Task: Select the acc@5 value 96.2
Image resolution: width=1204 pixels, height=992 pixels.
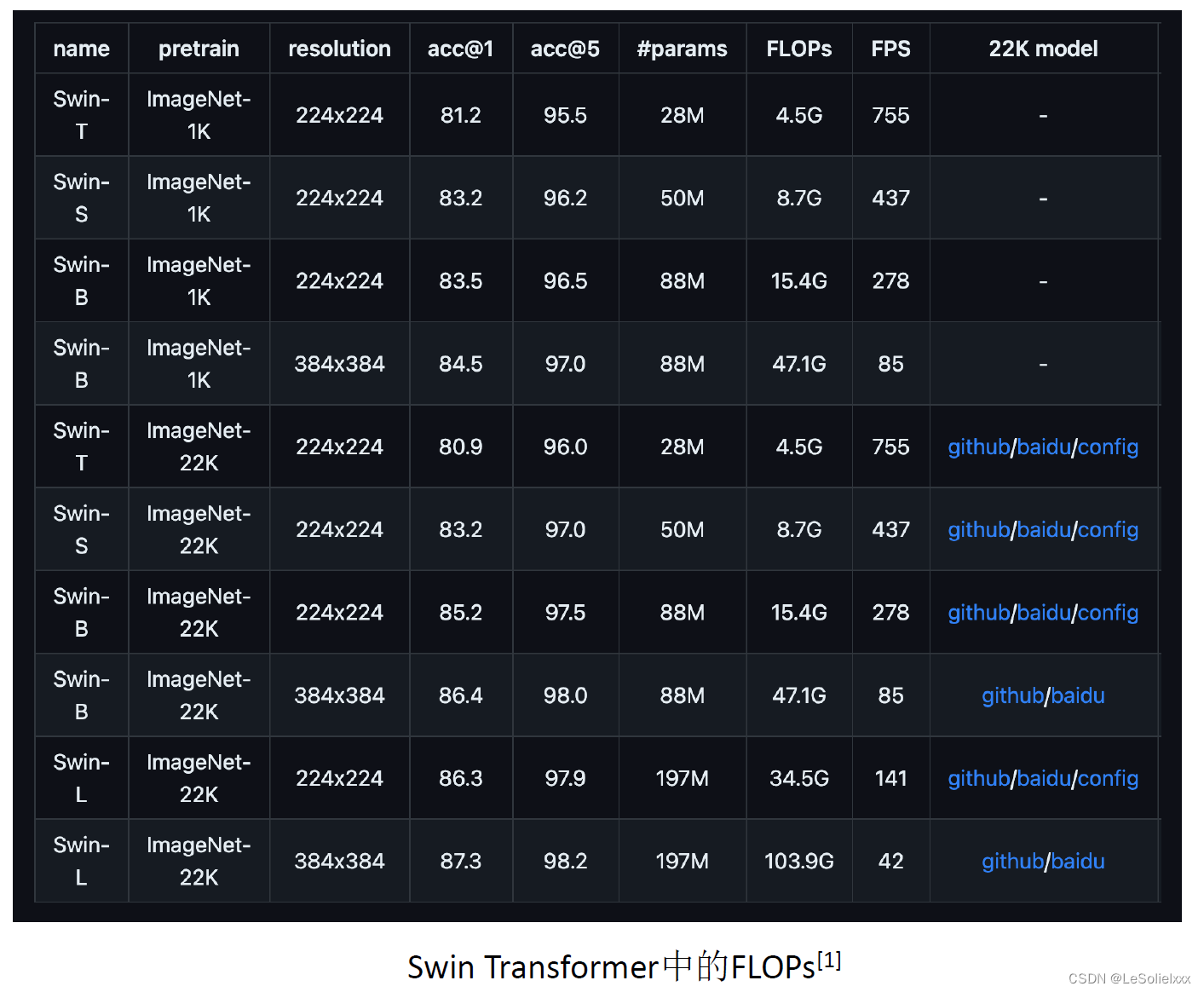Action: (x=565, y=198)
